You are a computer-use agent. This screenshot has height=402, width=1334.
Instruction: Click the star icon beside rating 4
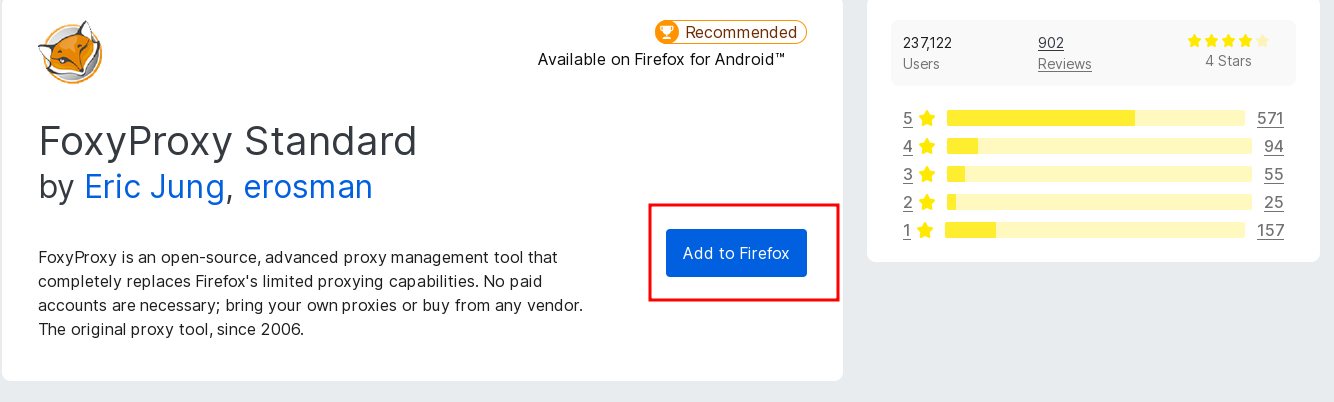tap(927, 146)
